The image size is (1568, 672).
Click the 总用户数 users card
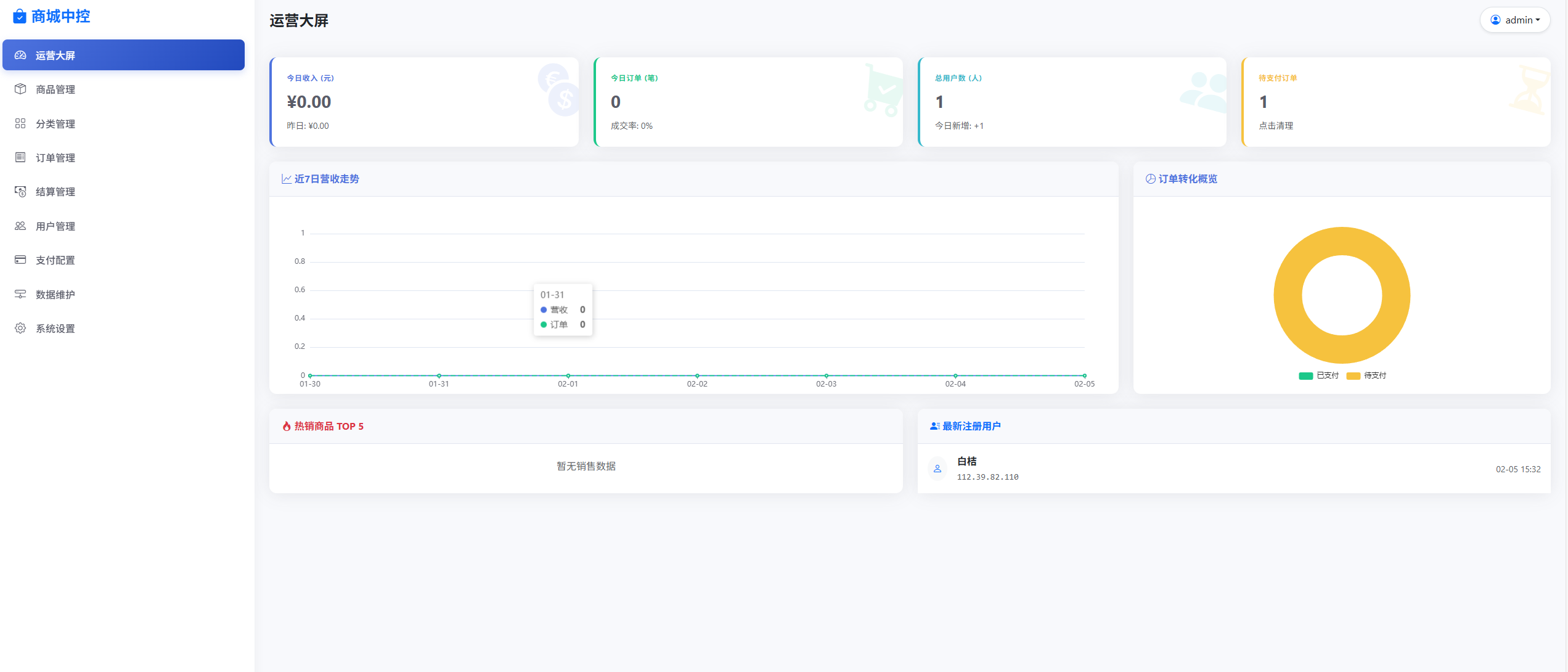click(x=1071, y=102)
